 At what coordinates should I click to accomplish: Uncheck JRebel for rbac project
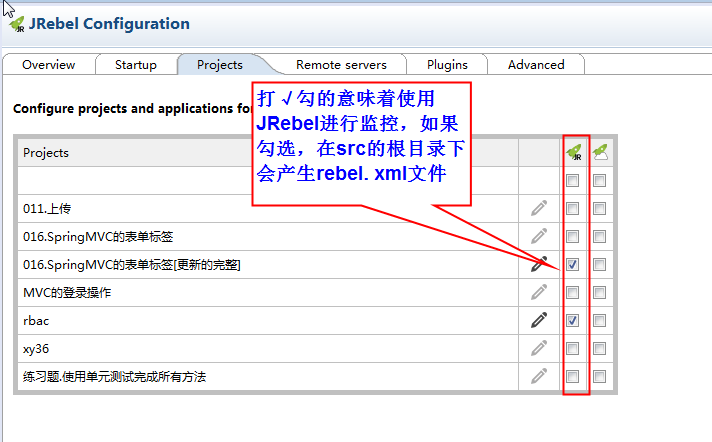pyautogui.click(x=573, y=320)
